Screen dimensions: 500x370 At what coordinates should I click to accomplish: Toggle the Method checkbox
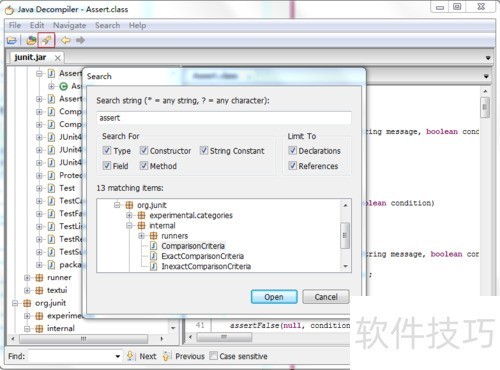[x=144, y=165]
